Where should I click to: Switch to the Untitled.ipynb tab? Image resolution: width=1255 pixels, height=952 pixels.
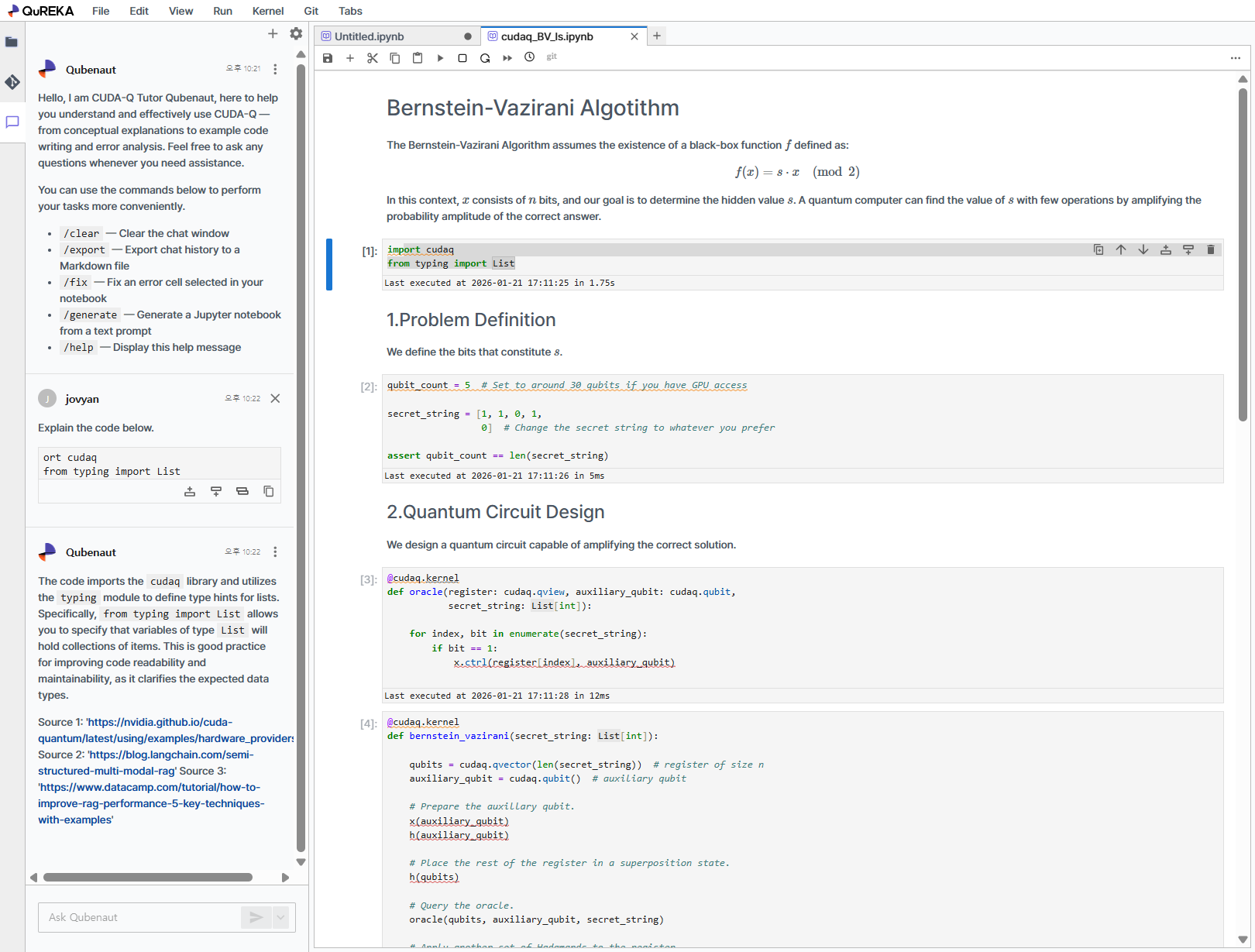point(370,36)
